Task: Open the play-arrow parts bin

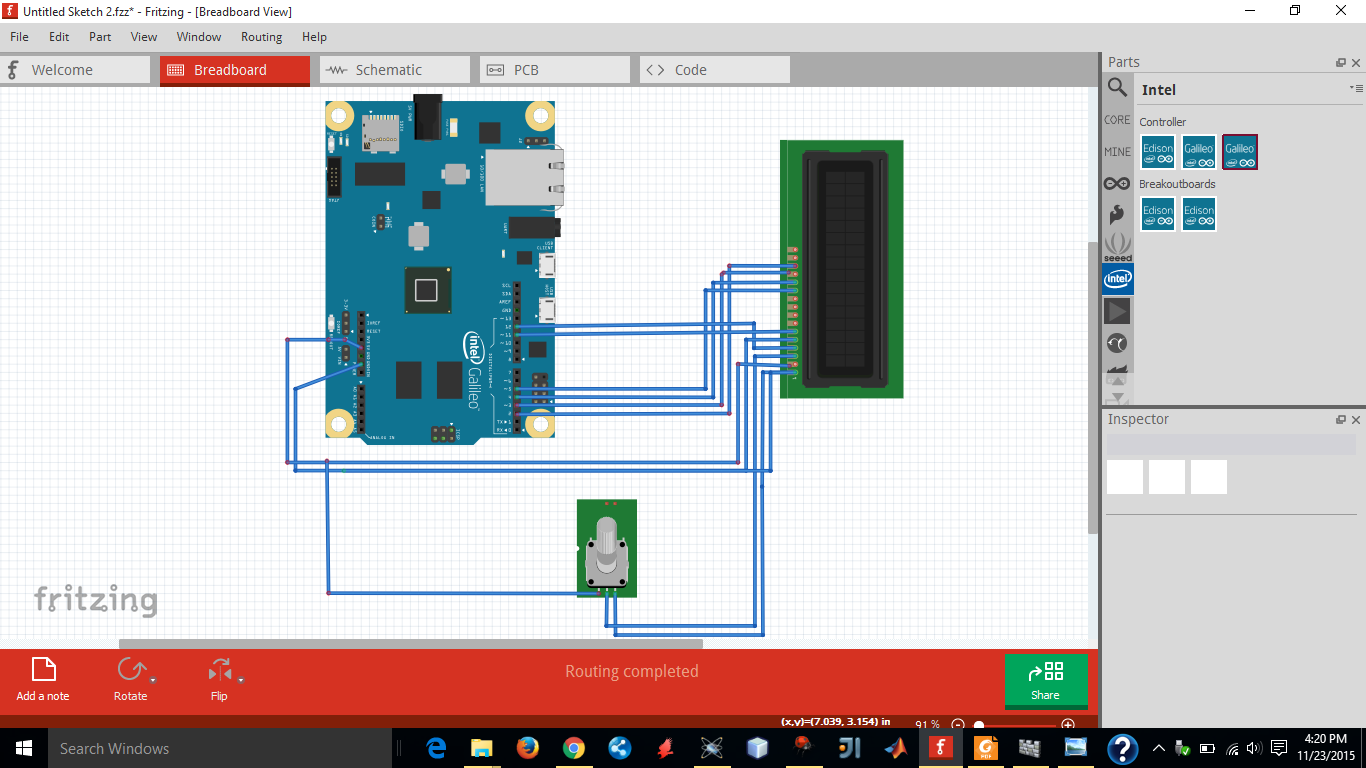Action: point(1117,312)
